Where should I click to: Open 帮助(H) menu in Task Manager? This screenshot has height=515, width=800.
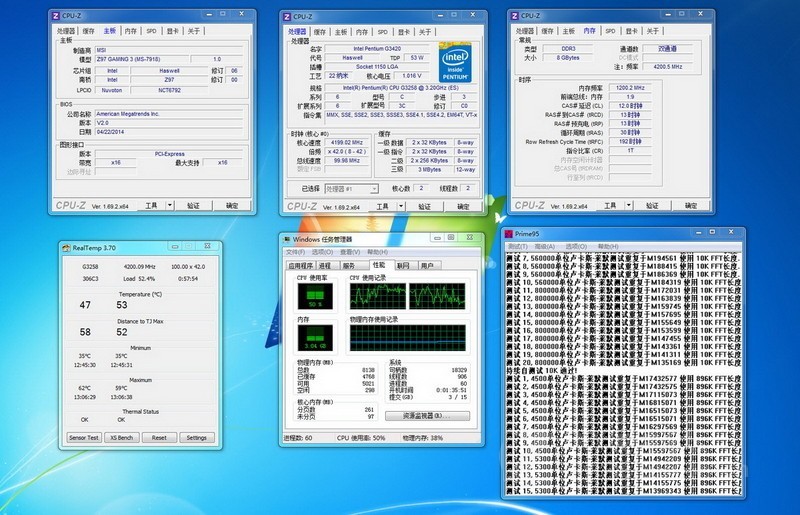(378, 252)
